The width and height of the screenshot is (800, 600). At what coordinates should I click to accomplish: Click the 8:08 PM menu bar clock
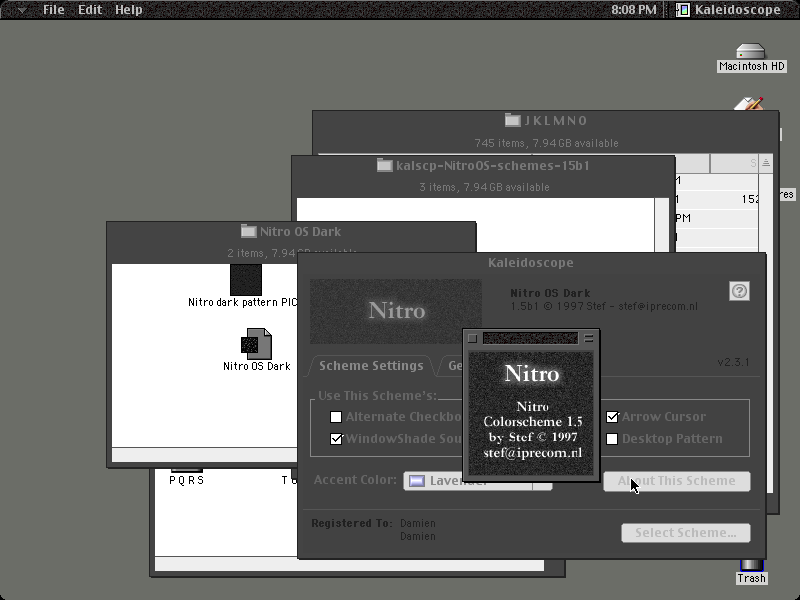pos(634,10)
